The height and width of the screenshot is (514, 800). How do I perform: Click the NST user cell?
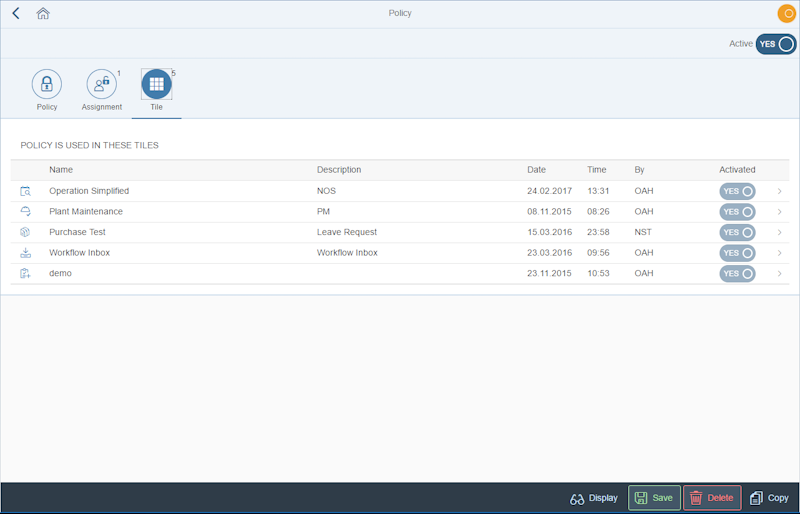pyautogui.click(x=643, y=232)
